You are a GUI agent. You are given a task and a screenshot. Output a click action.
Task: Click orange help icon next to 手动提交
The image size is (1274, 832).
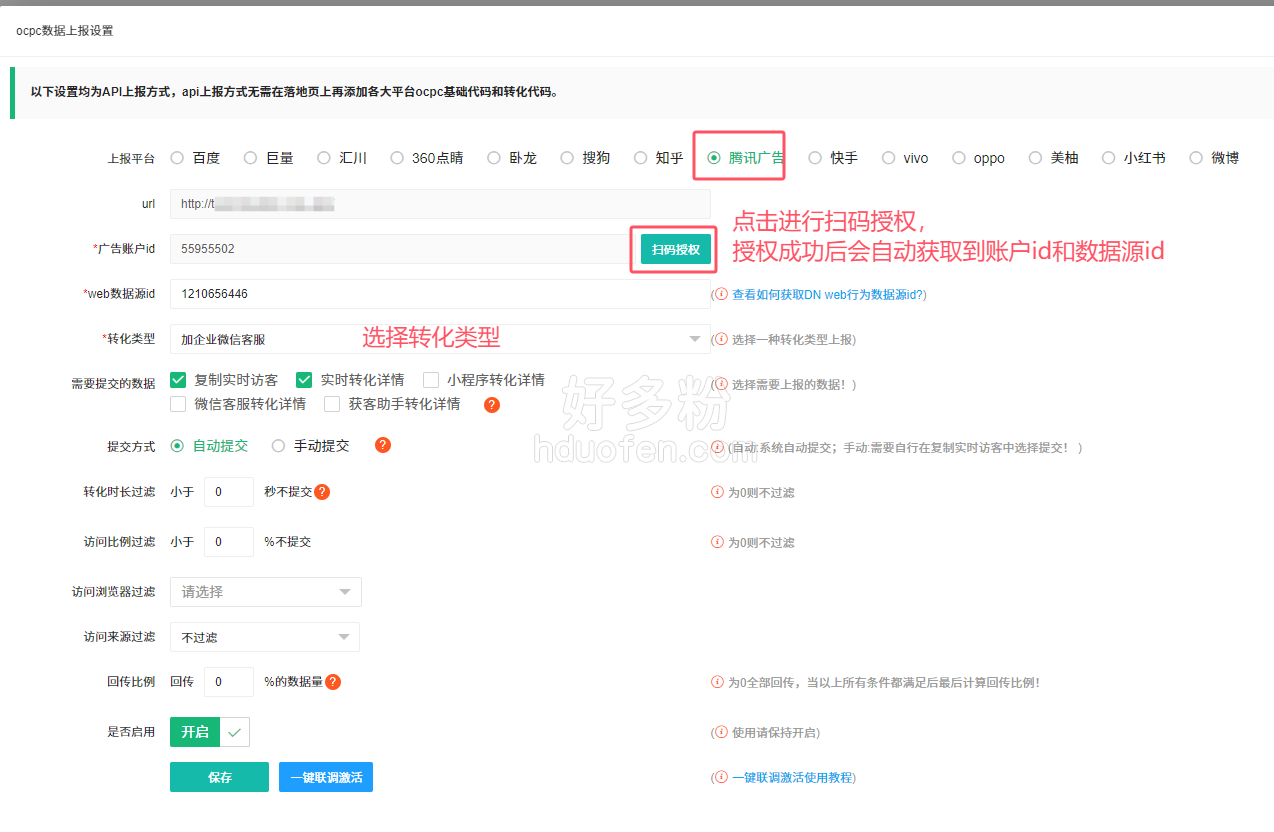point(383,446)
